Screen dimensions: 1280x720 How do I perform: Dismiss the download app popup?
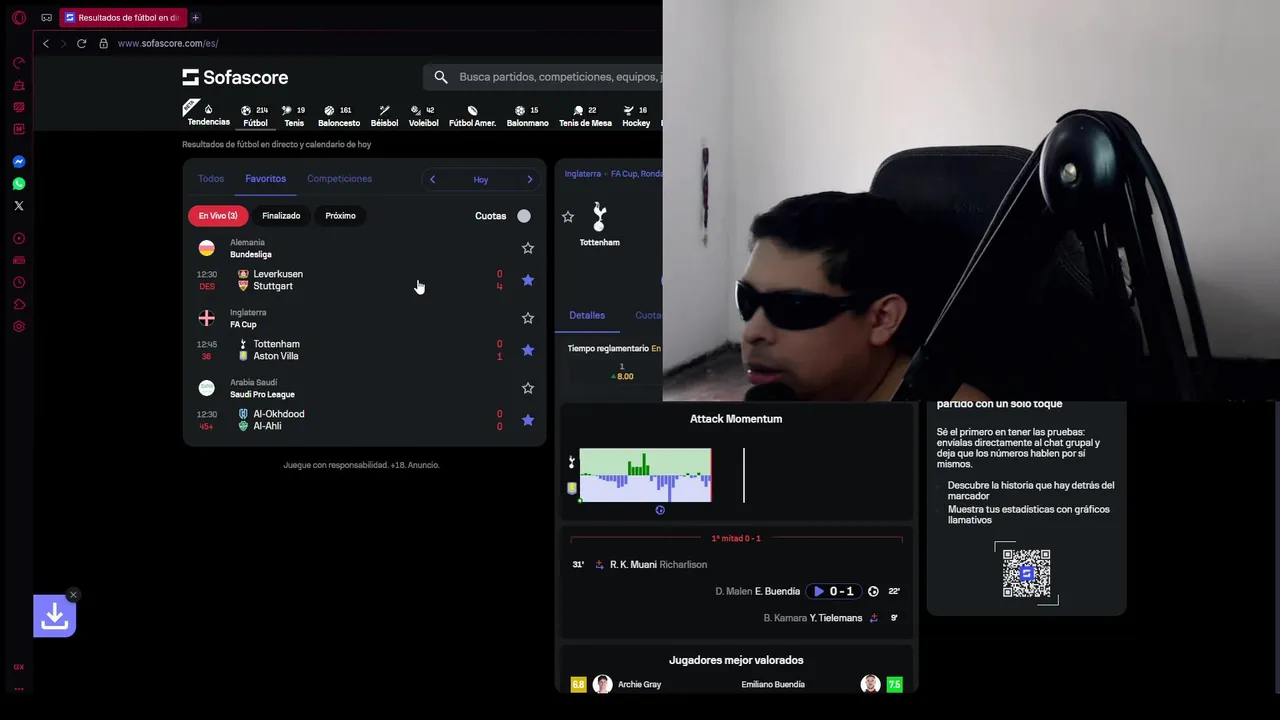tap(73, 595)
